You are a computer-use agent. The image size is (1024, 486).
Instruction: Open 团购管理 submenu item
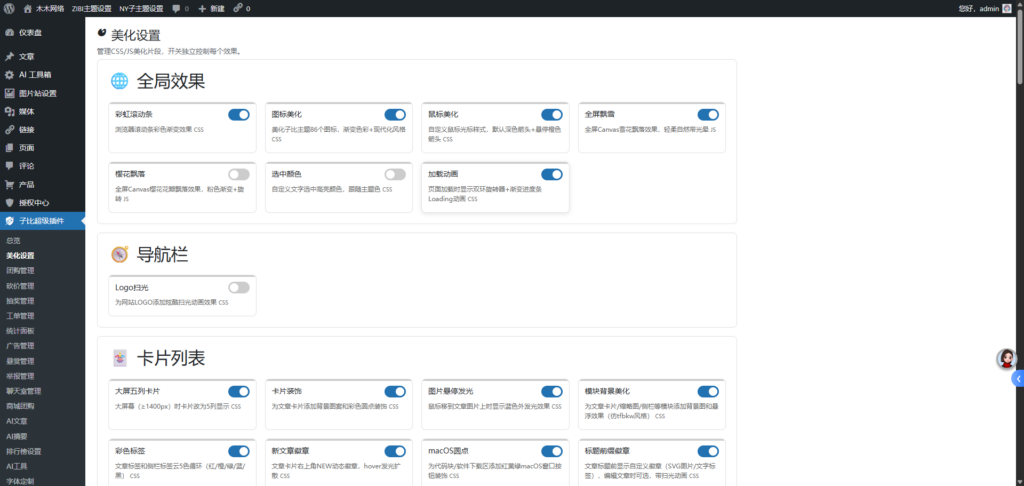(20, 270)
